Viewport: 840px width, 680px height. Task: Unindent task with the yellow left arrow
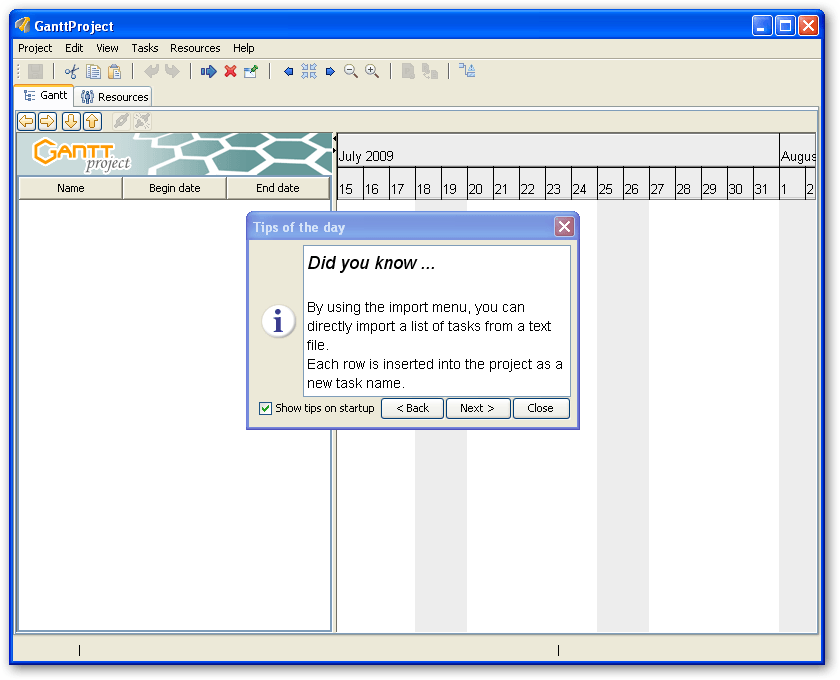coord(26,121)
